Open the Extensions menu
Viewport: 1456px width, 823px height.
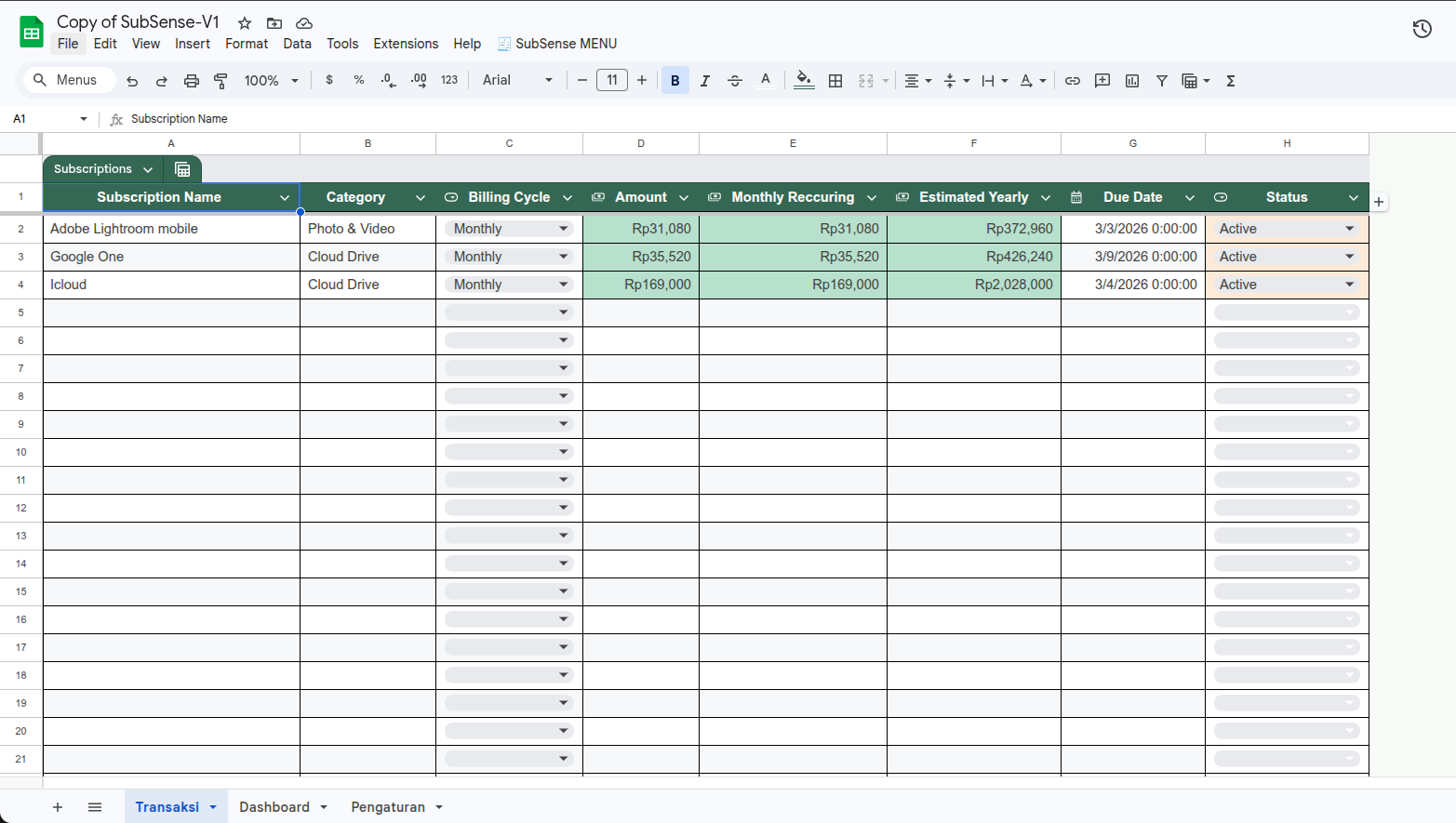[406, 44]
